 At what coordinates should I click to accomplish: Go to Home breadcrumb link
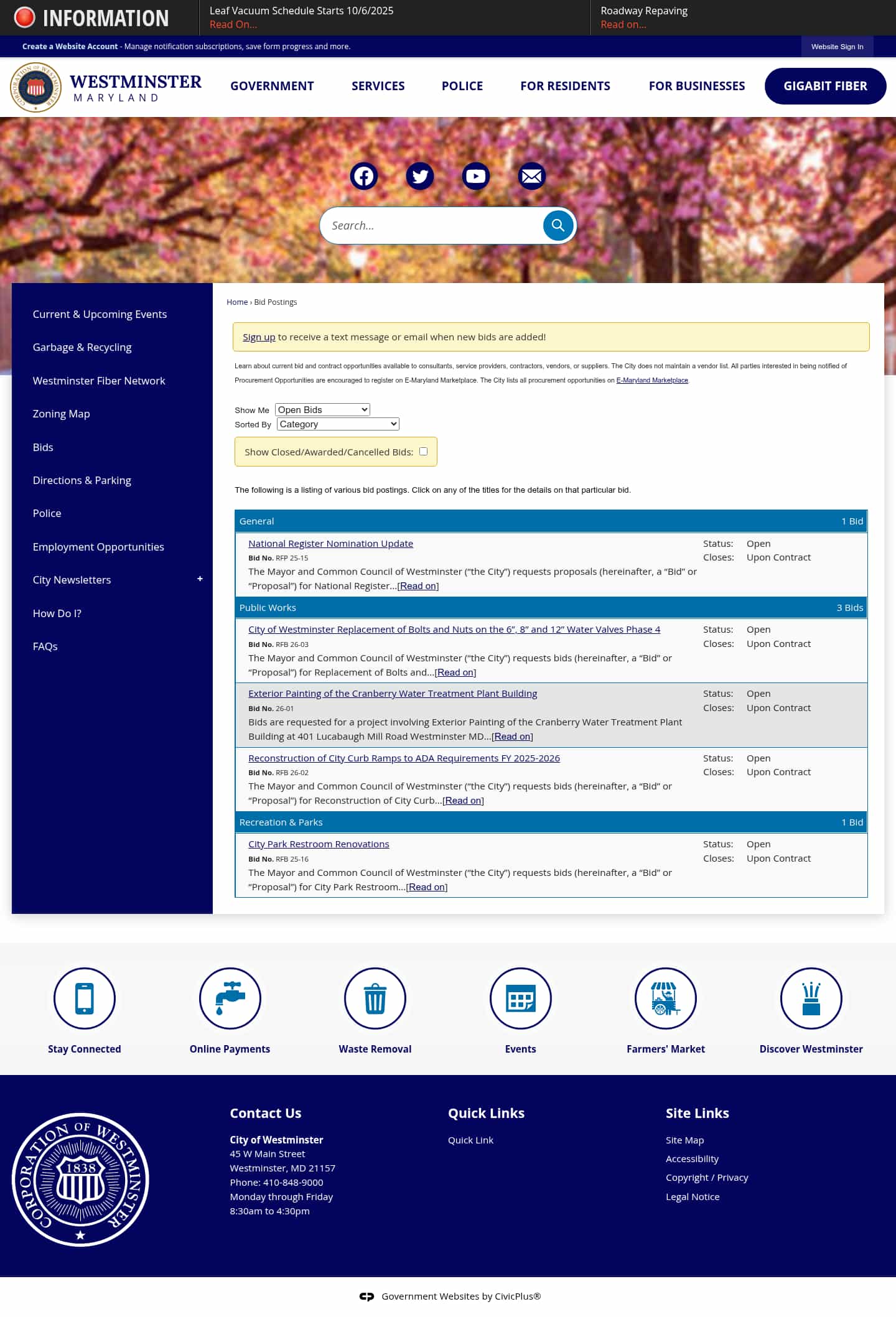pyautogui.click(x=237, y=302)
